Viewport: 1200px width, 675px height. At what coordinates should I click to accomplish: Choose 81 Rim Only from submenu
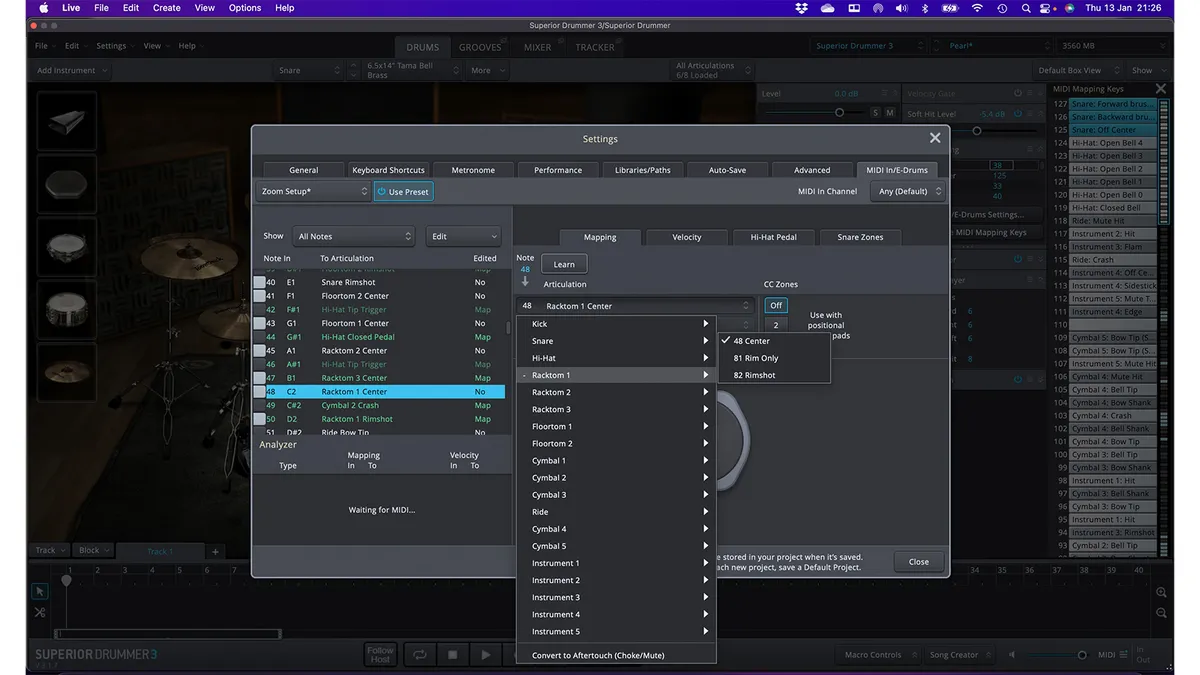[x=775, y=358]
